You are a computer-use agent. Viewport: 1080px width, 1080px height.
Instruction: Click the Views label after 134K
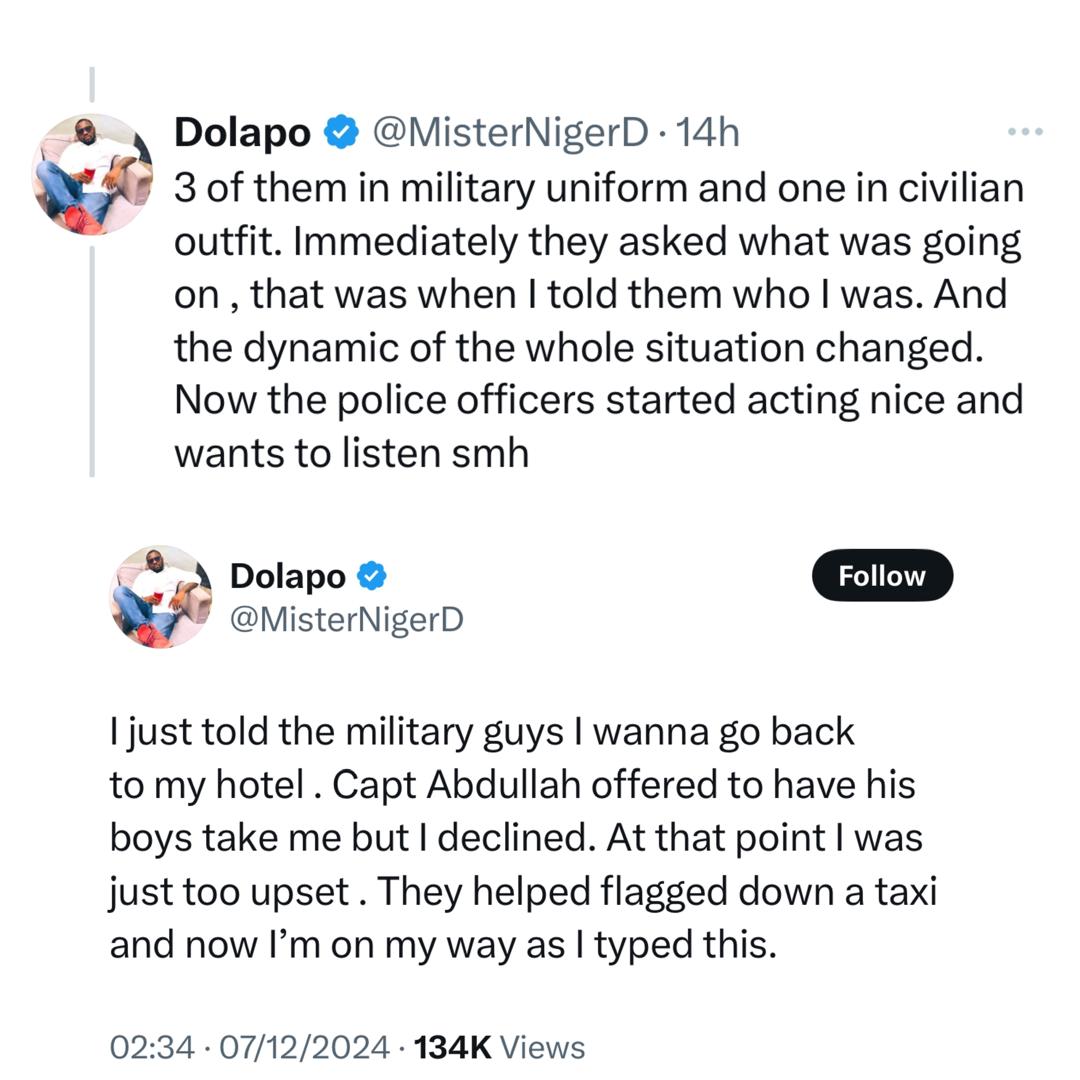click(x=542, y=1047)
